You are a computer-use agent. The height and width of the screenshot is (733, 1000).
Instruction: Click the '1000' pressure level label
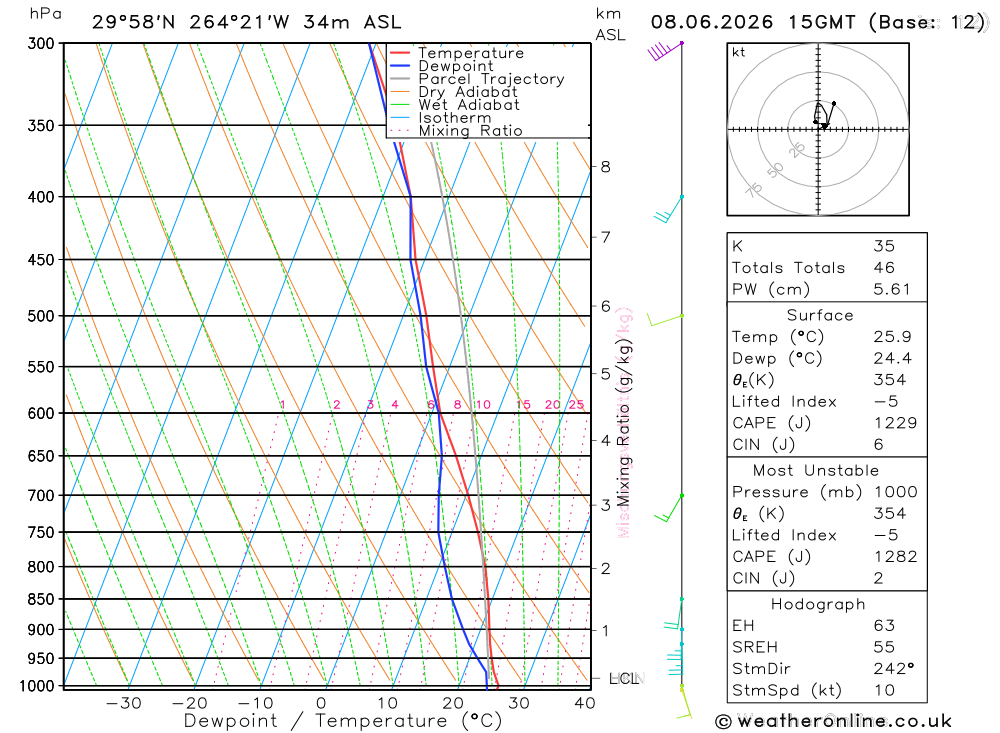(37, 686)
